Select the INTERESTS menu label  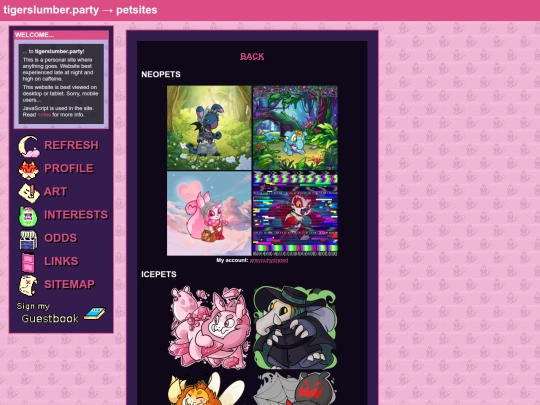(76, 215)
